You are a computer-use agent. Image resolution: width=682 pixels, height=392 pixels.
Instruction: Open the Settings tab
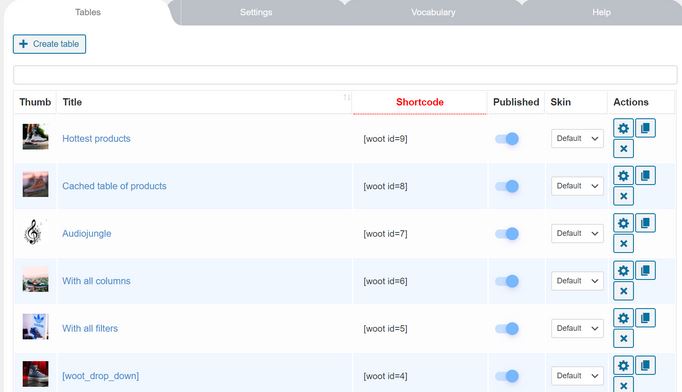pos(256,12)
